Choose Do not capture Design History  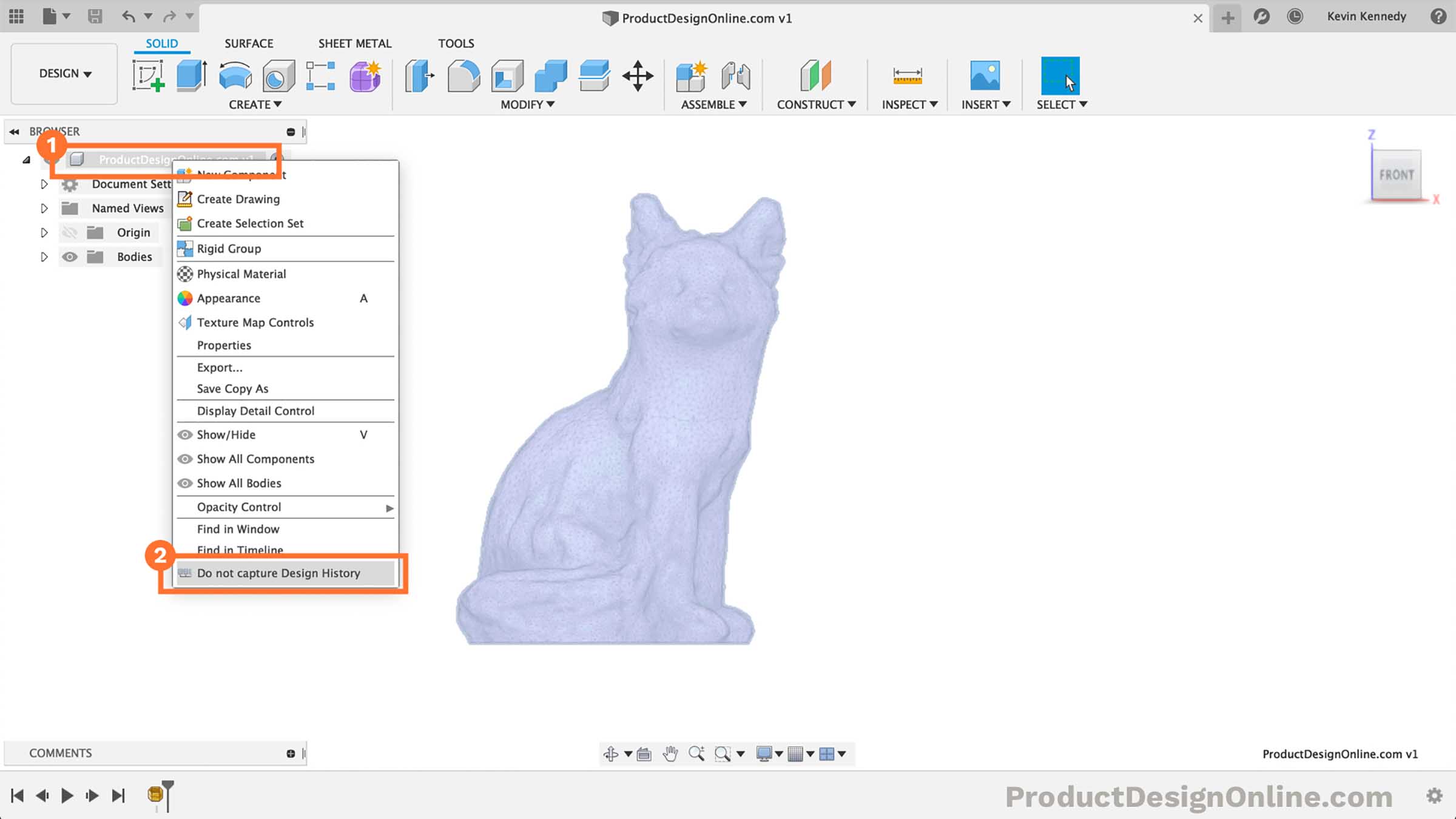pyautogui.click(x=285, y=573)
